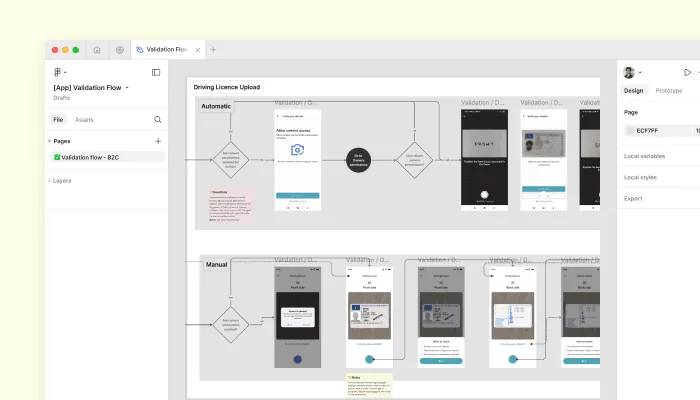Close the Validation Flow tab
The width and height of the screenshot is (700, 400).
click(198, 50)
